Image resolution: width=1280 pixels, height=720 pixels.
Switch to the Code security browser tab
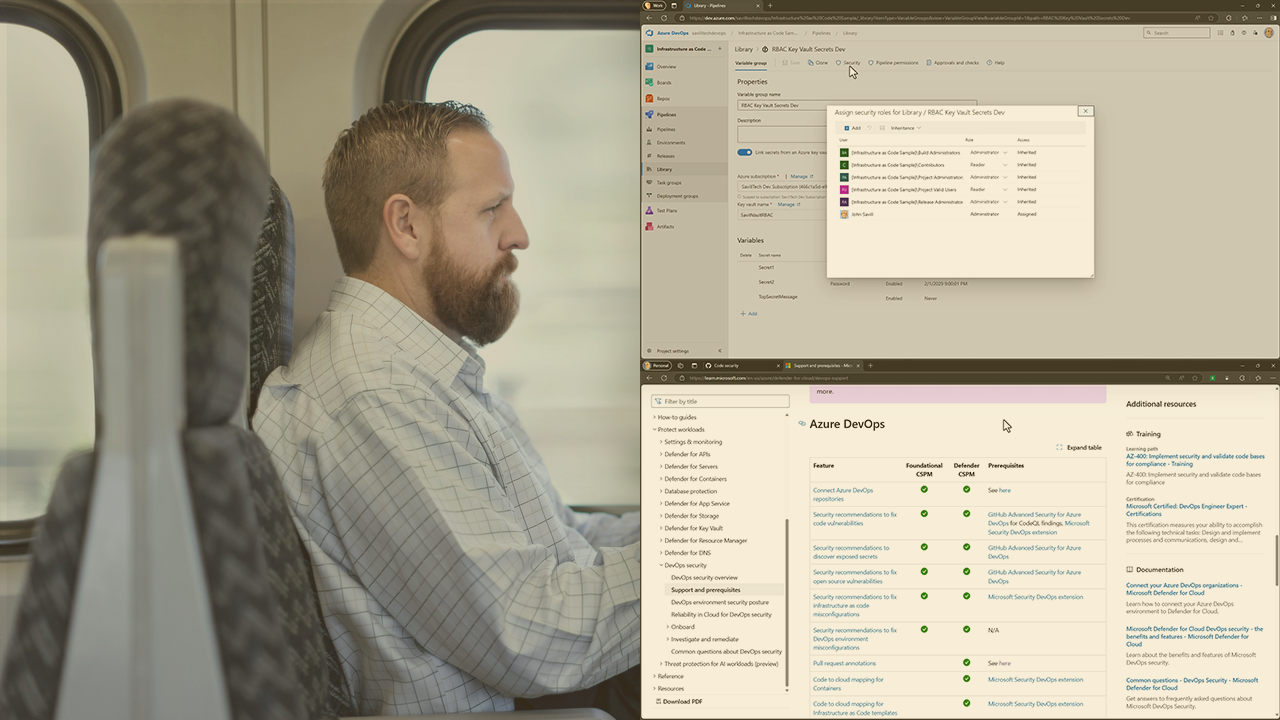tap(724, 366)
